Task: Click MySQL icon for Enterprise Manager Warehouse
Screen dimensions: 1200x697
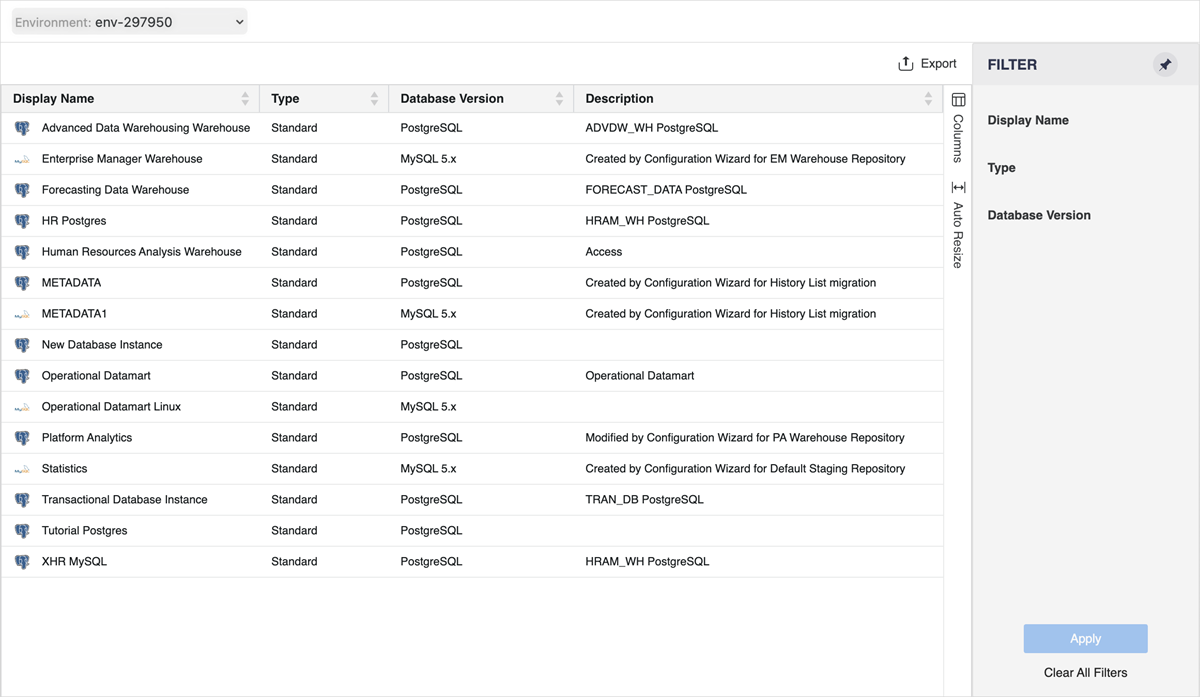Action: coord(22,159)
